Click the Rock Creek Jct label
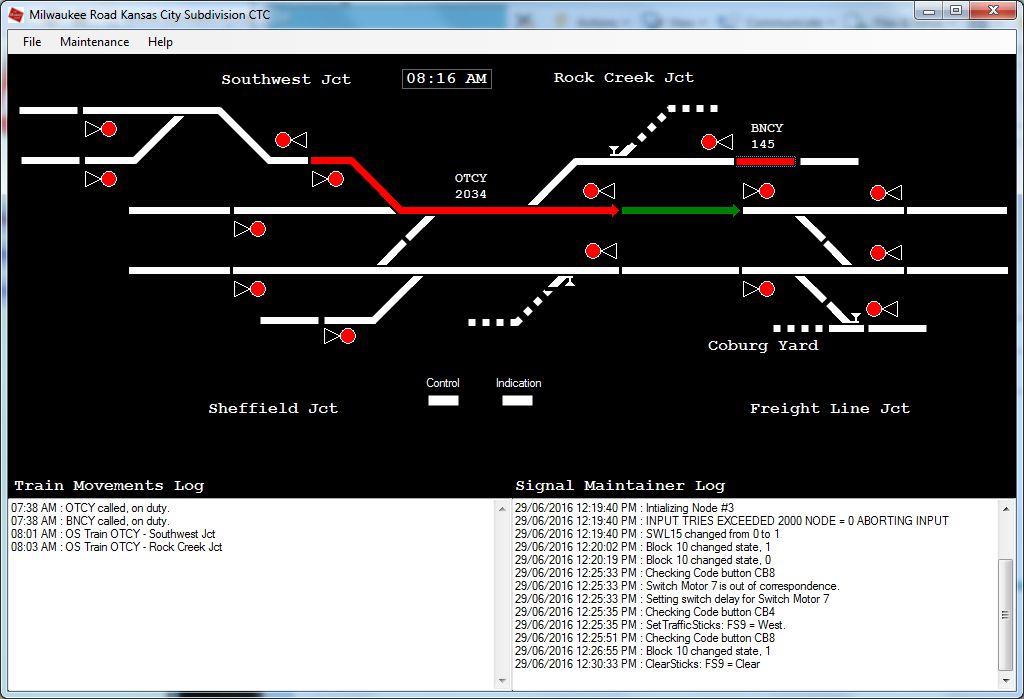This screenshot has height=699, width=1024. pos(624,78)
